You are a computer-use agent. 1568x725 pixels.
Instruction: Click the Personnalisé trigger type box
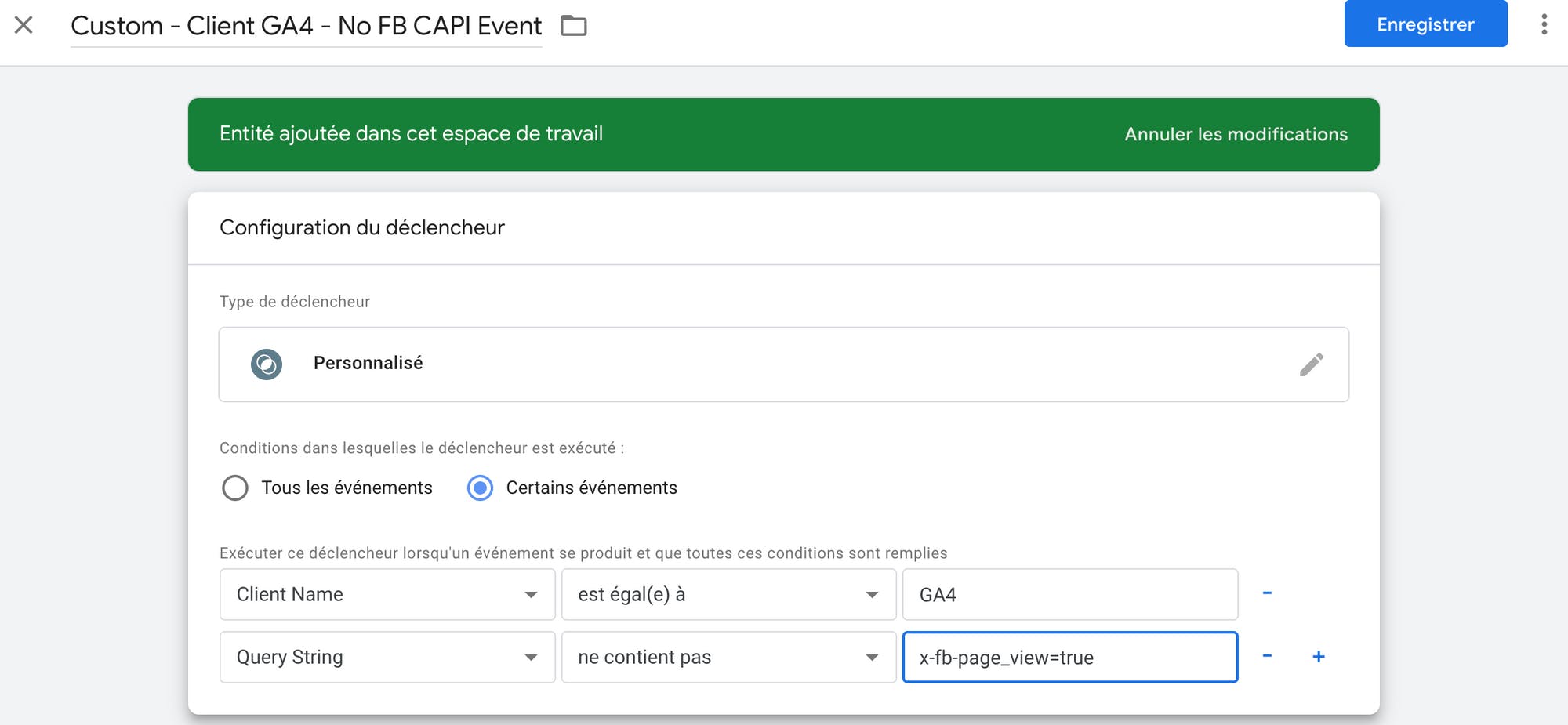pyautogui.click(x=784, y=364)
